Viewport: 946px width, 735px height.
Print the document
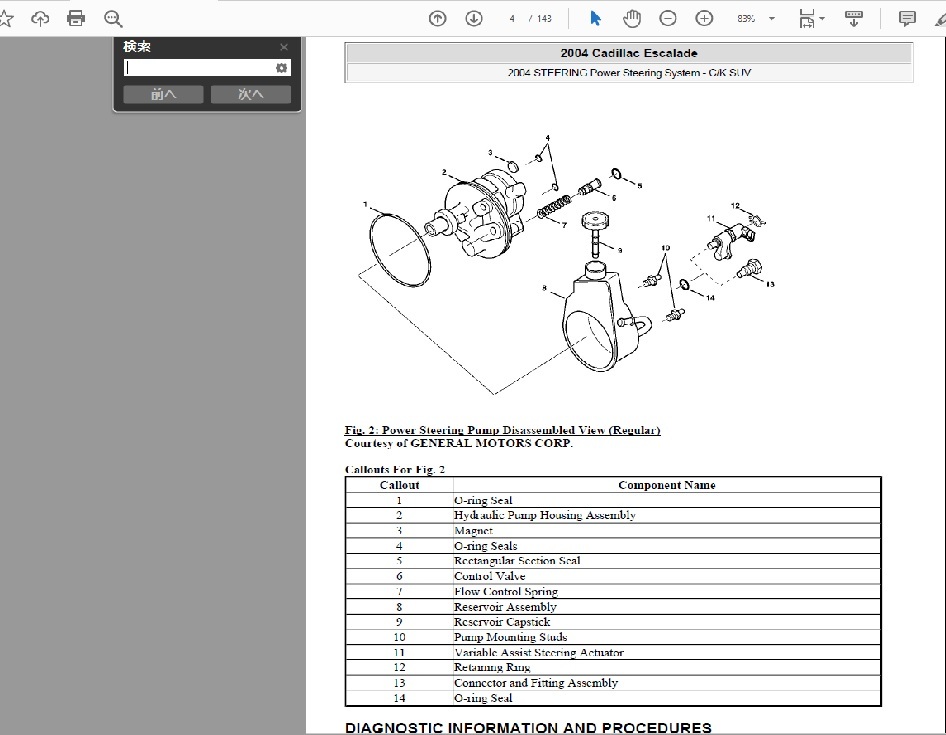pyautogui.click(x=76, y=19)
